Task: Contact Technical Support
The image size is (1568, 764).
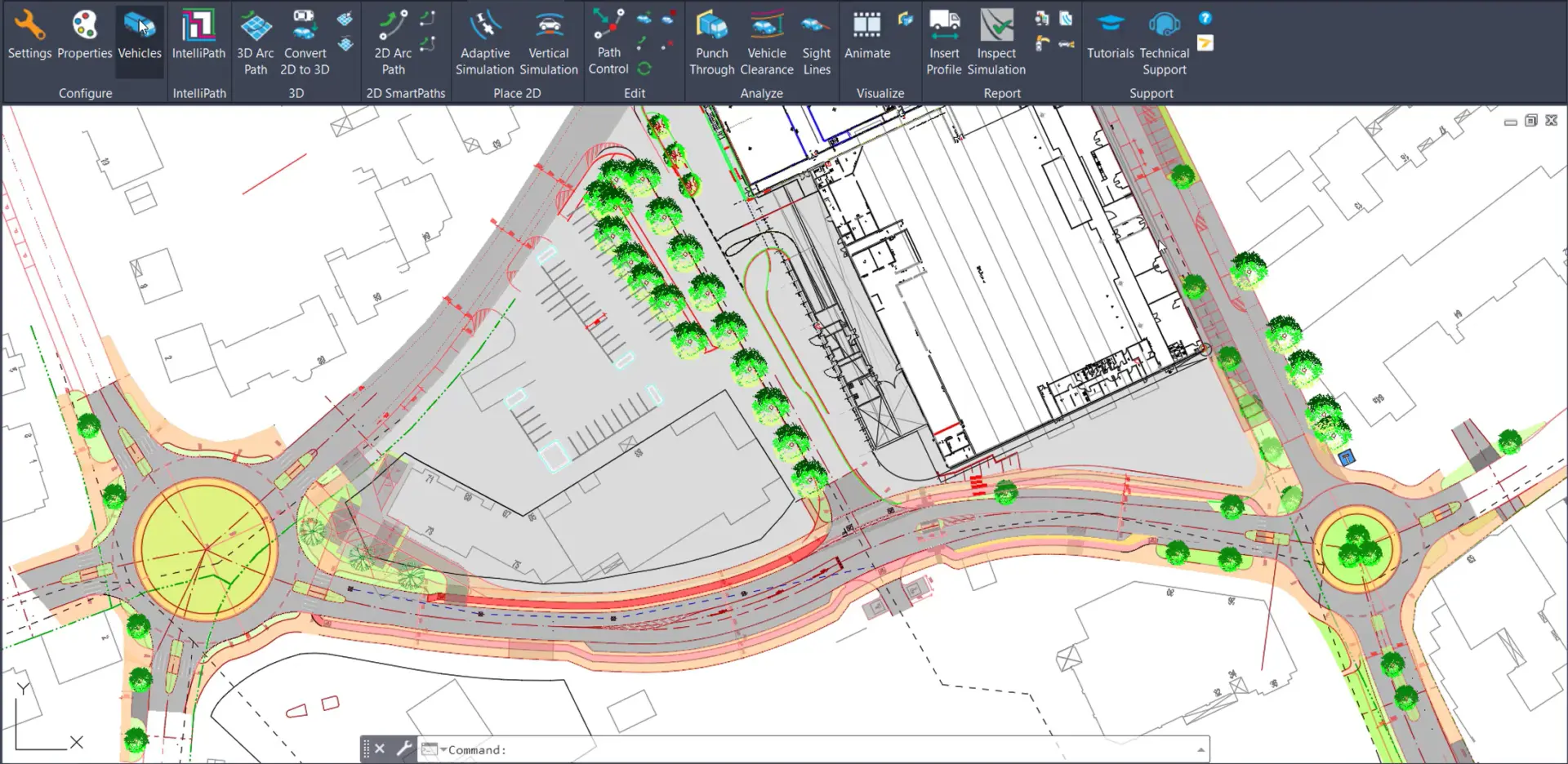Action: (1164, 41)
